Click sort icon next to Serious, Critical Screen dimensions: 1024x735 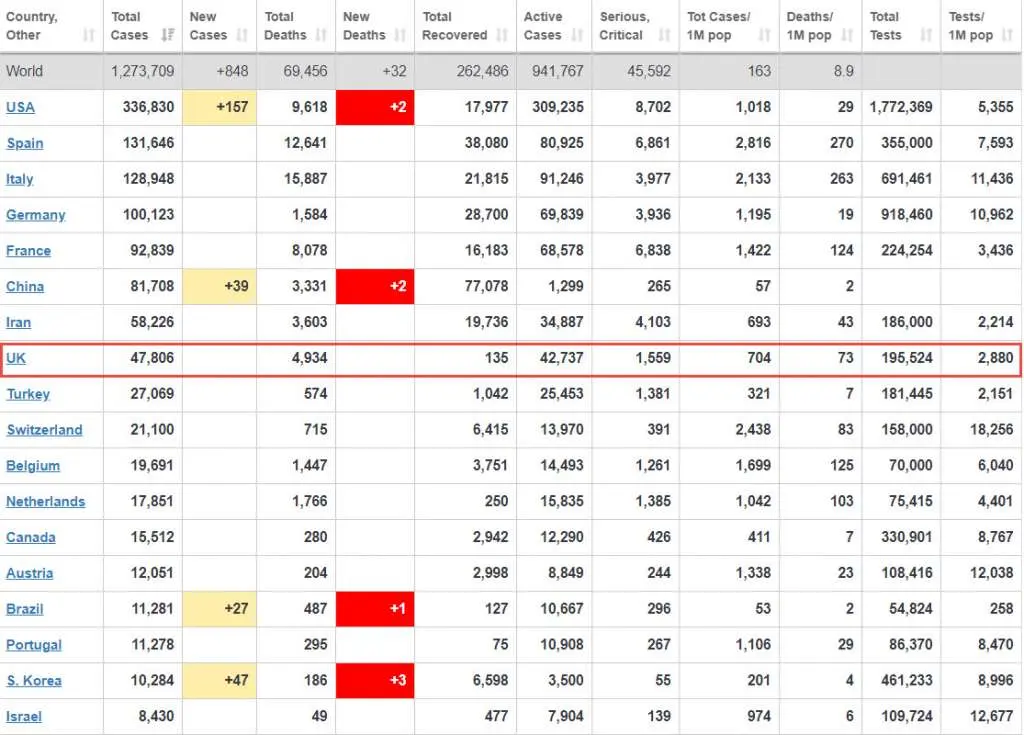pos(664,36)
